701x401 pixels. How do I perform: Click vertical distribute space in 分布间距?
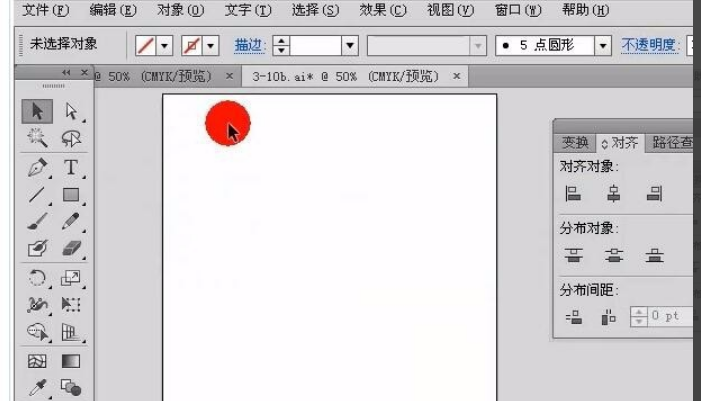574,317
